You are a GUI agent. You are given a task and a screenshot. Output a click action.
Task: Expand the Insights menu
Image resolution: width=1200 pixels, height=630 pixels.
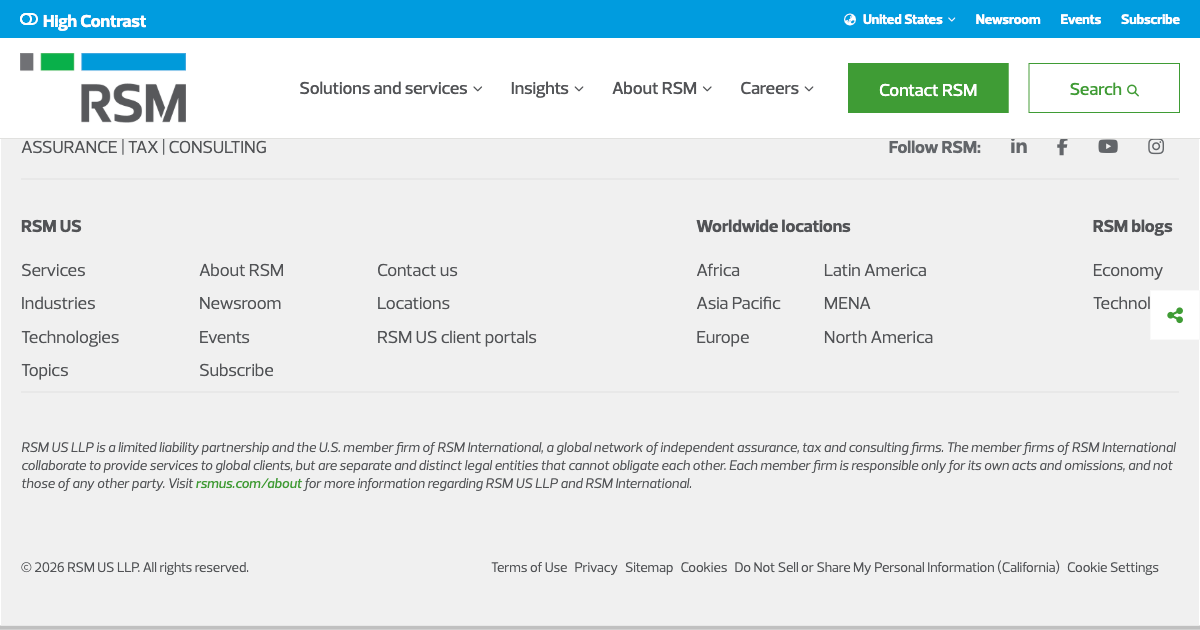(x=547, y=88)
